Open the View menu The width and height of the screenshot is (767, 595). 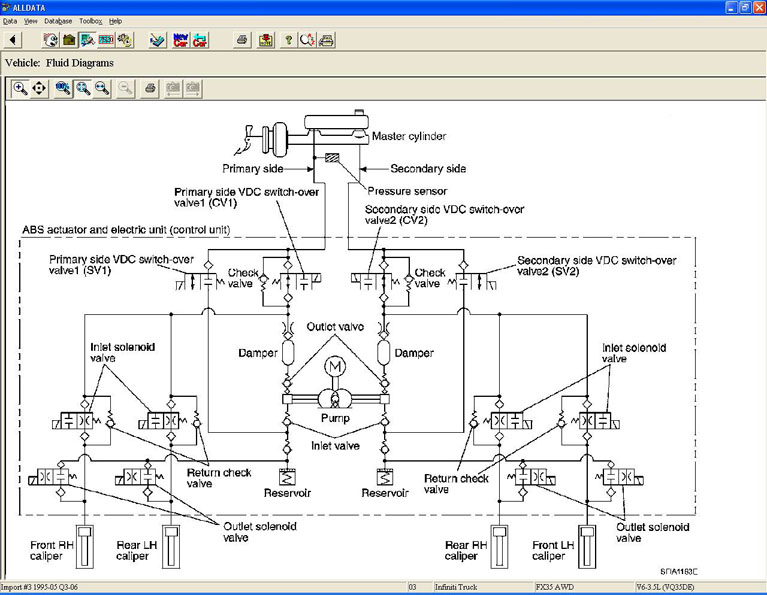[31, 21]
